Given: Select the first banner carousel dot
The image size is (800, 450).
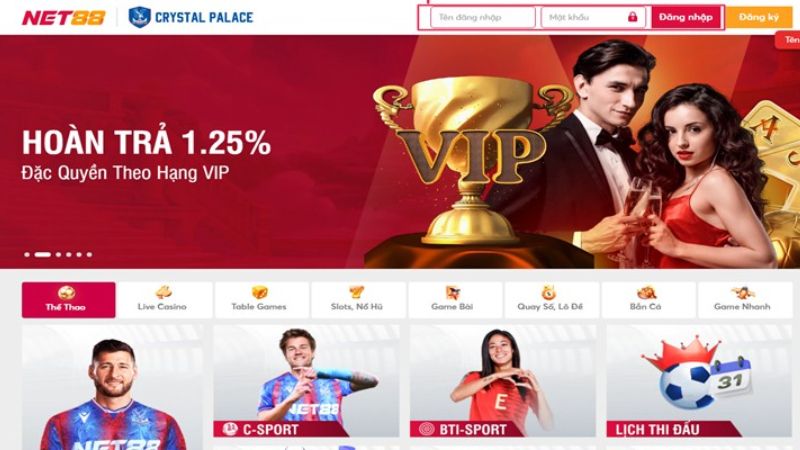Looking at the screenshot, I should pyautogui.click(x=27, y=254).
